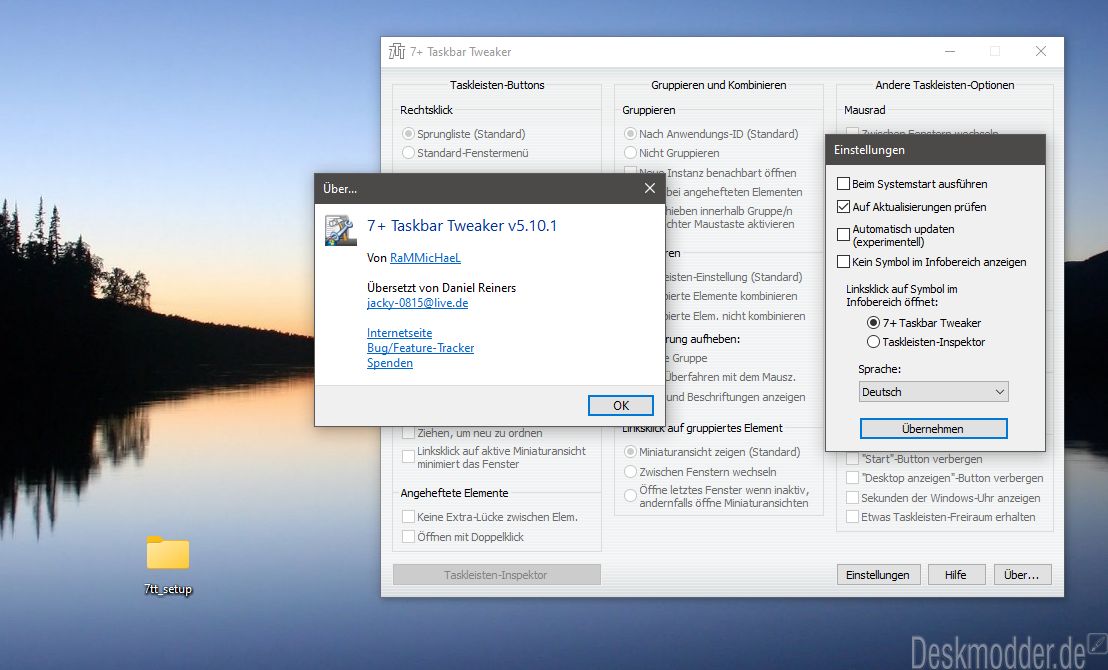Click the Einstellungen button in main window
The height and width of the screenshot is (670, 1108).
[878, 575]
